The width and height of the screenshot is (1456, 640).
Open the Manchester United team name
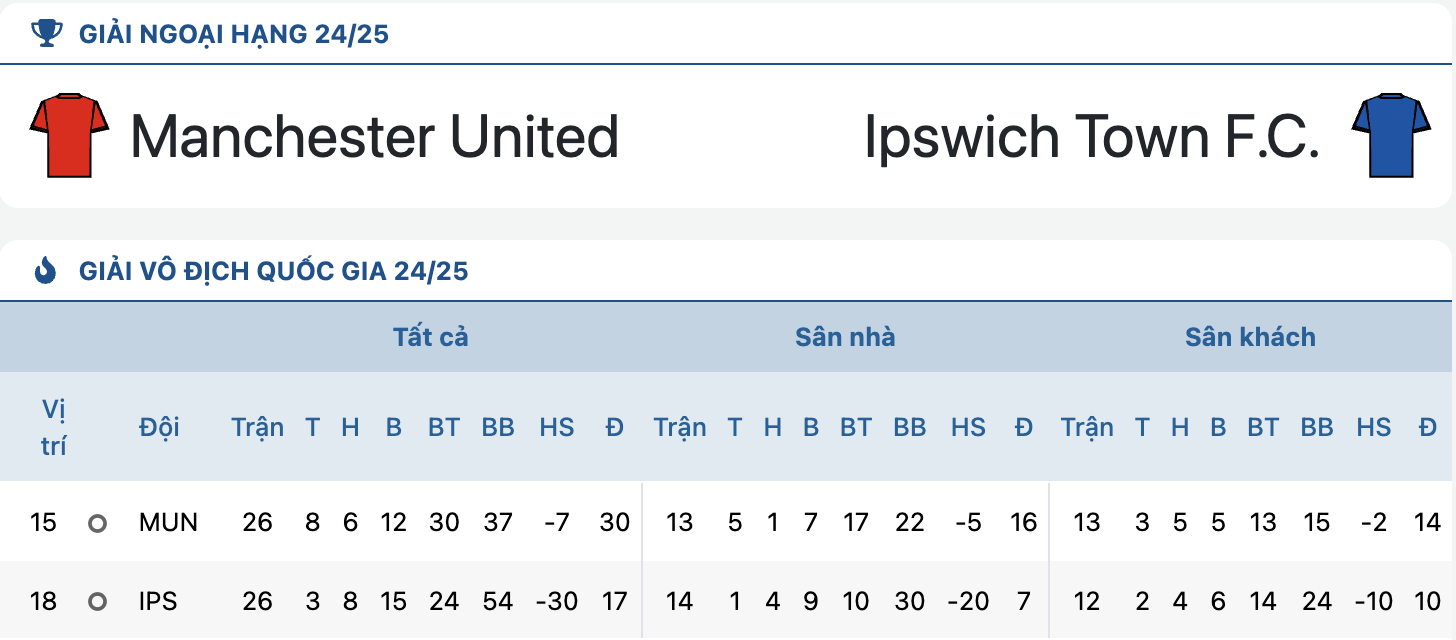point(375,137)
